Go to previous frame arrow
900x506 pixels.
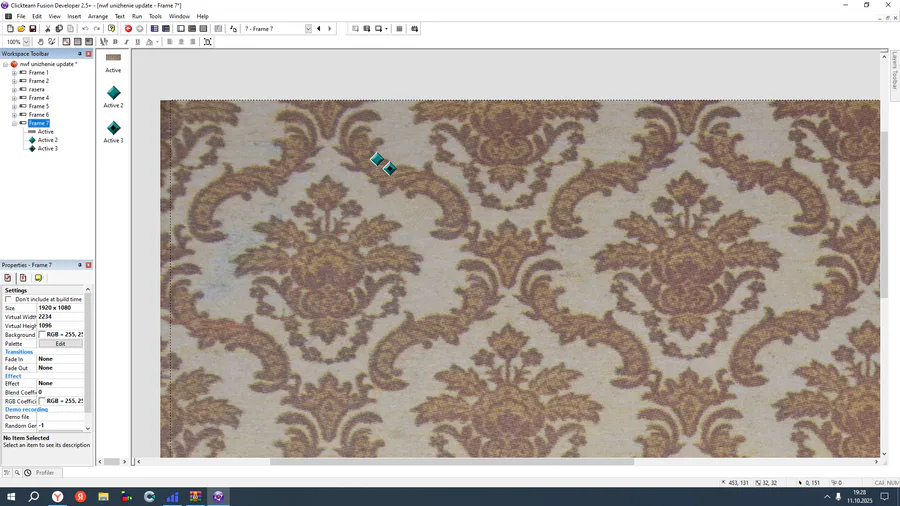click(x=319, y=29)
